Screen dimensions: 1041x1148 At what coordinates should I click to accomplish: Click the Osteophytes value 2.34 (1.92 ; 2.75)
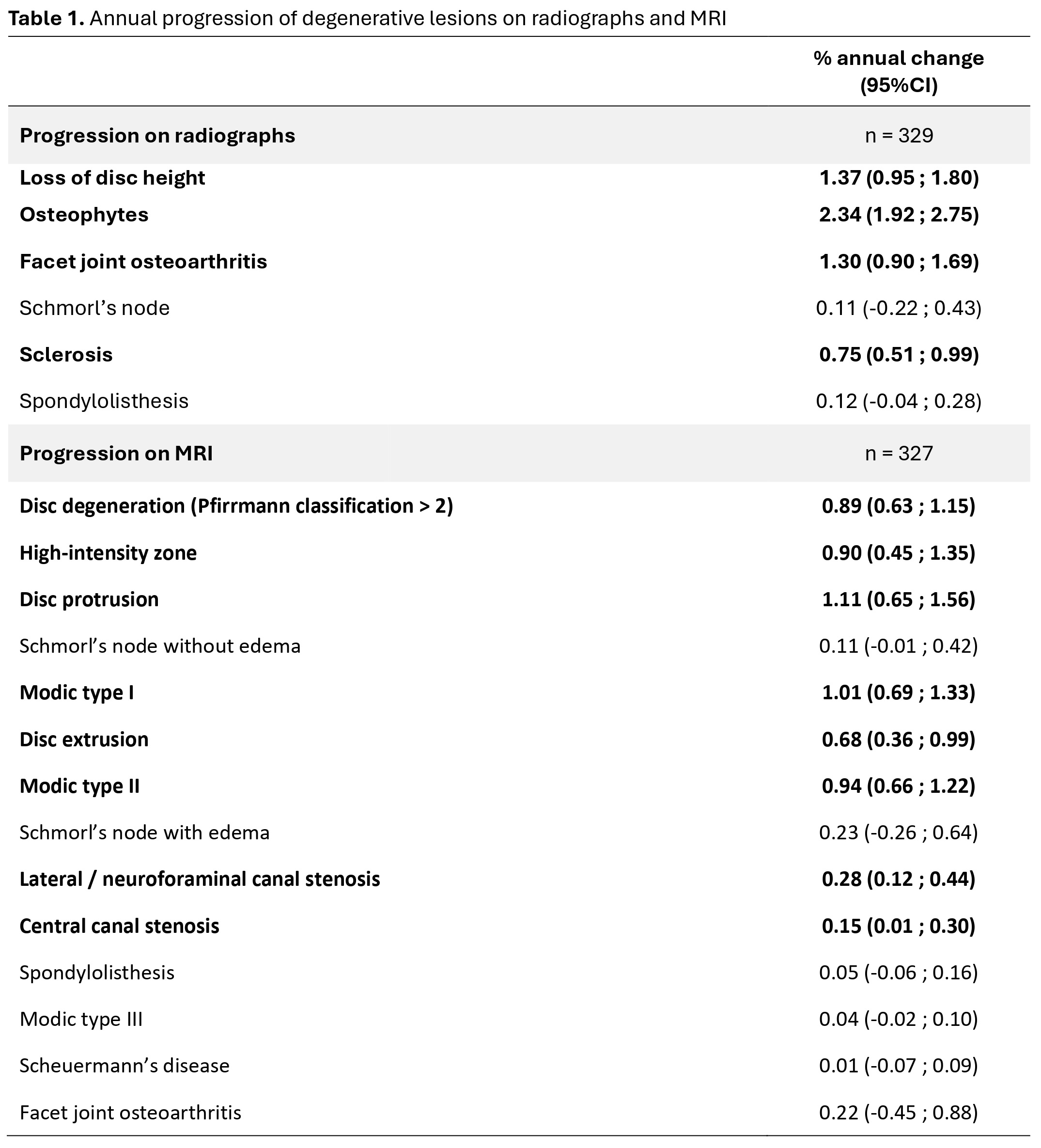click(899, 215)
